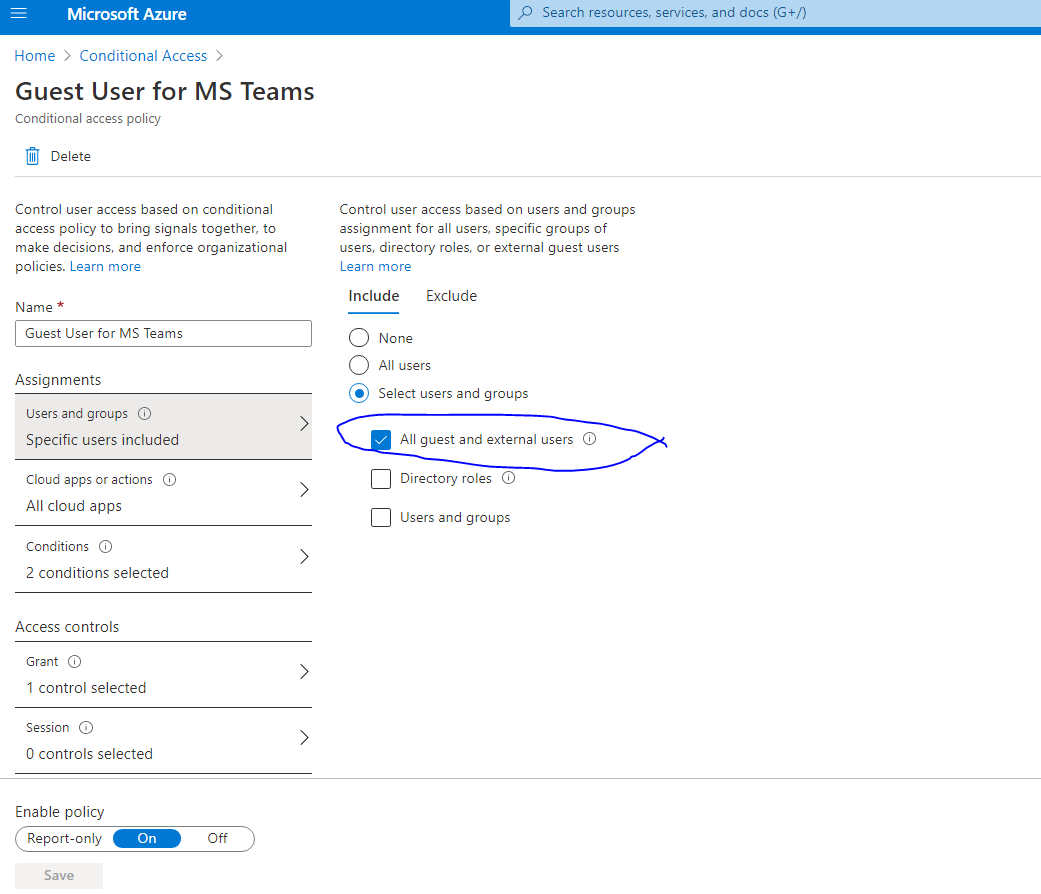Set Enable policy to Off
The image size is (1041, 894).
coord(217,838)
